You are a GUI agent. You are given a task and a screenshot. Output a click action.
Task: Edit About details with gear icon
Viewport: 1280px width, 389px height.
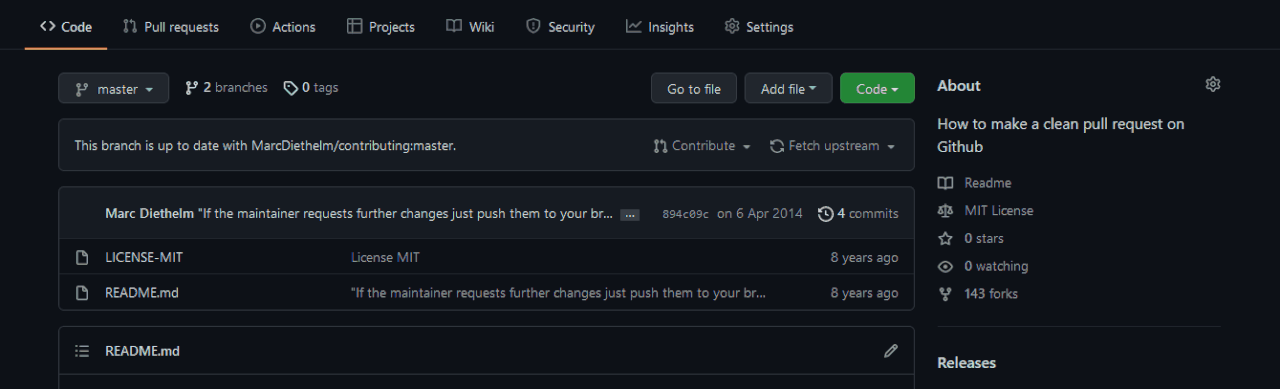click(x=1213, y=85)
